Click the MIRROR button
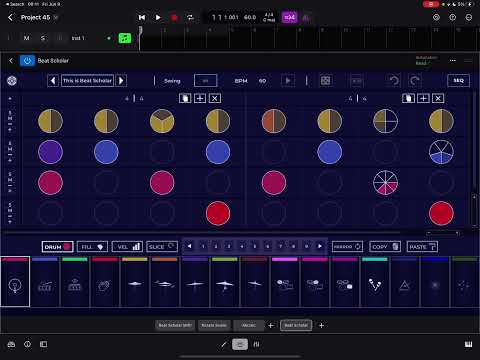The image size is (480, 360). pyautogui.click(x=347, y=247)
